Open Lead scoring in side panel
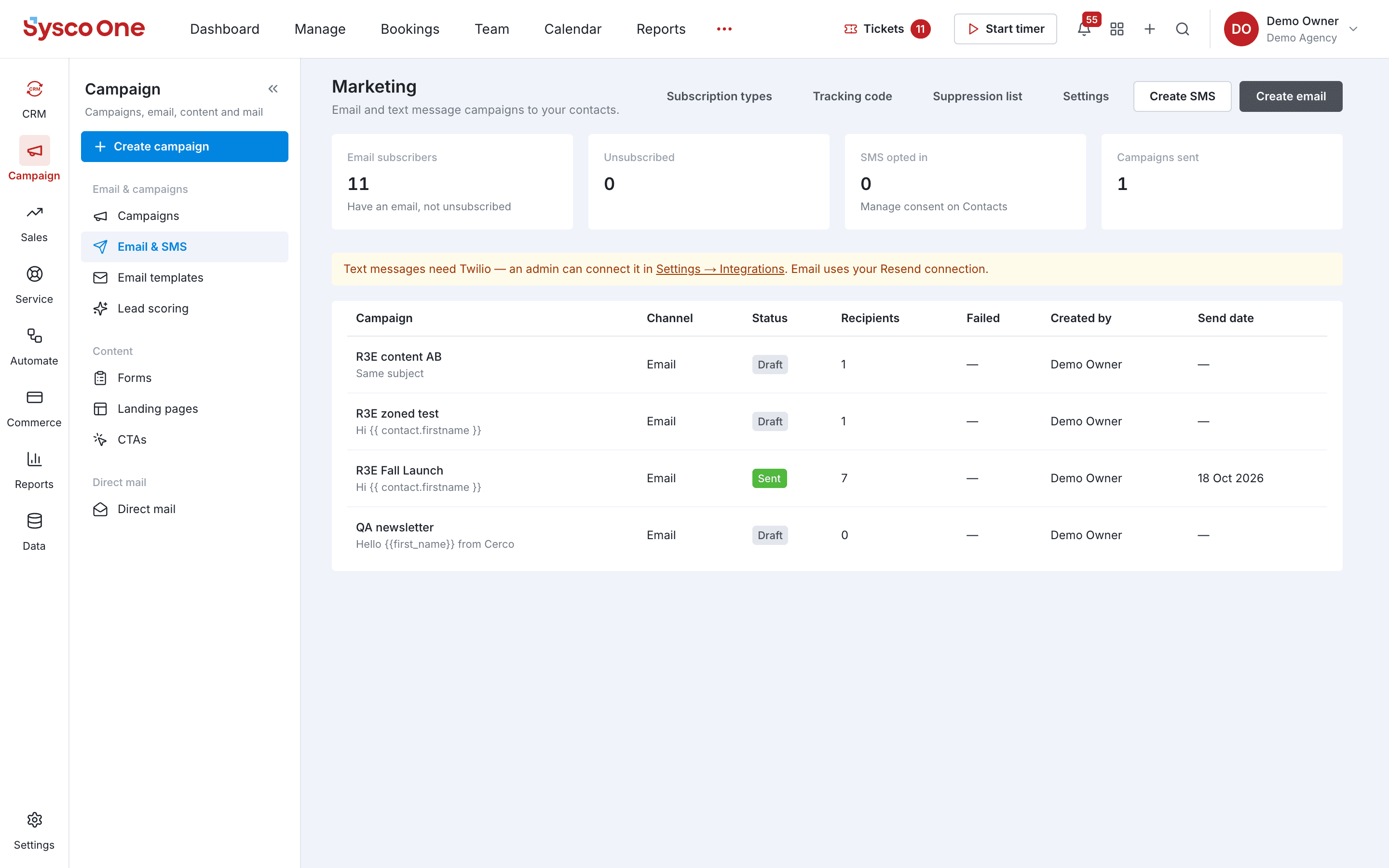This screenshot has height=868, width=1389. pyautogui.click(x=184, y=308)
